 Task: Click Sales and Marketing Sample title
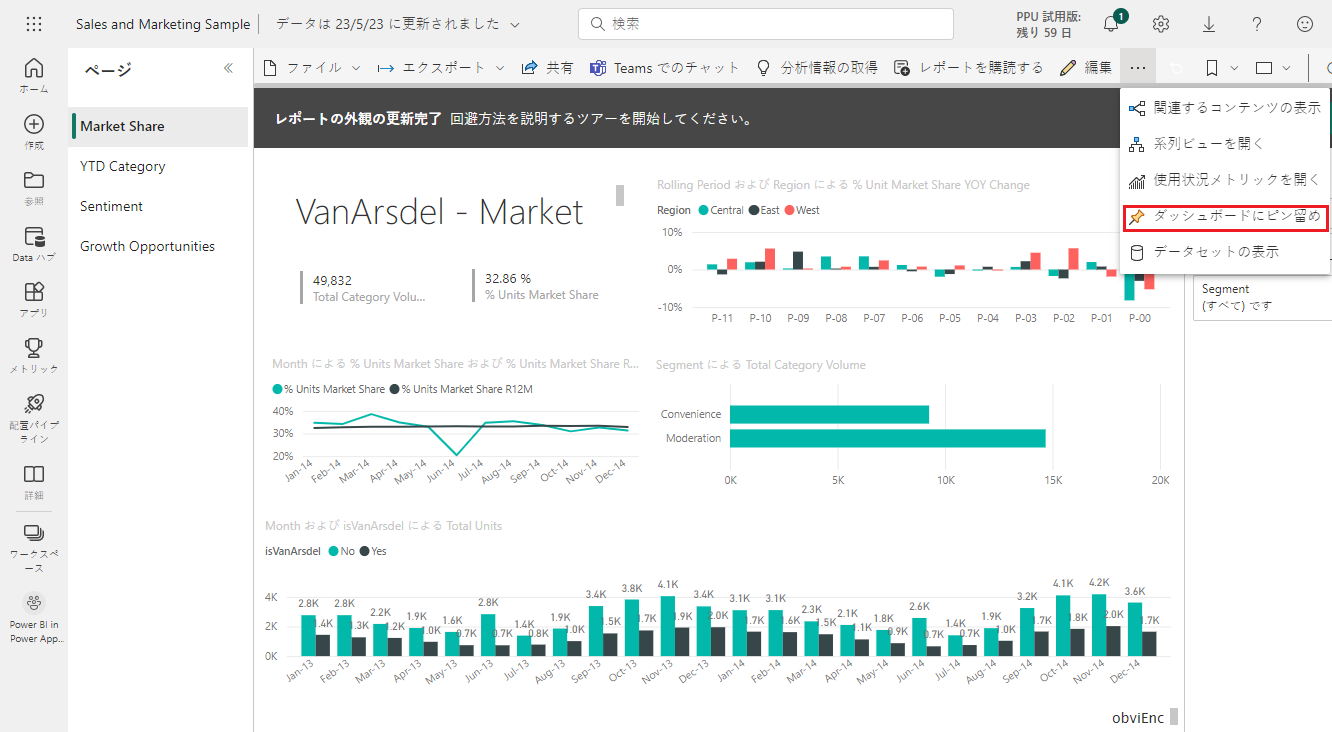coord(163,24)
